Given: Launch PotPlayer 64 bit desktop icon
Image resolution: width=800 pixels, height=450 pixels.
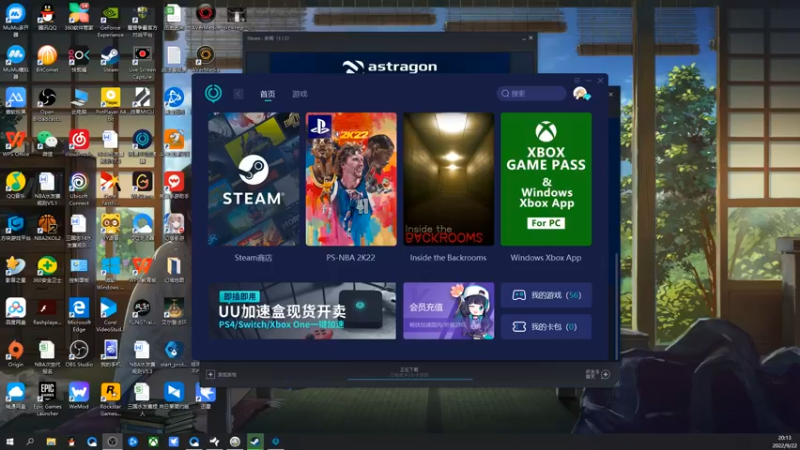Looking at the screenshot, I should point(110,104).
